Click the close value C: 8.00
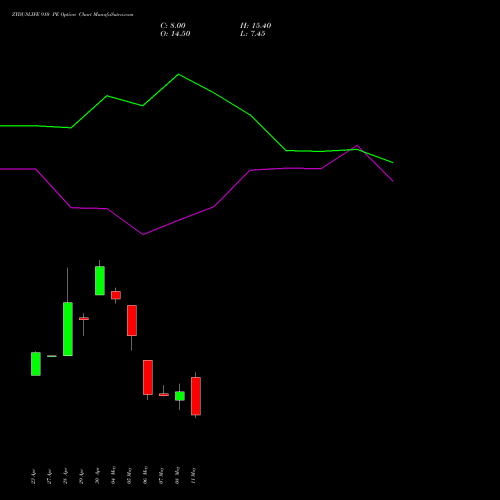The image size is (500, 500). [x=173, y=26]
